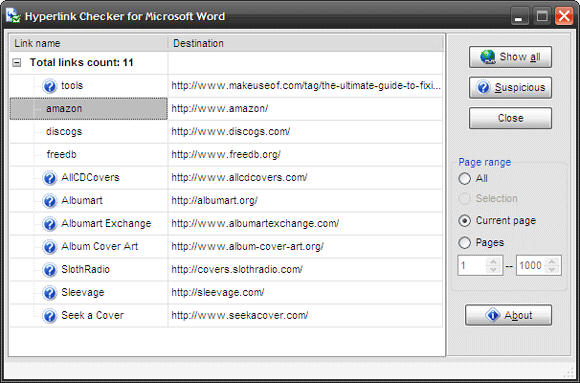Collapse the Total links count tree node
Viewport: 580px width, 383px height.
[17, 63]
